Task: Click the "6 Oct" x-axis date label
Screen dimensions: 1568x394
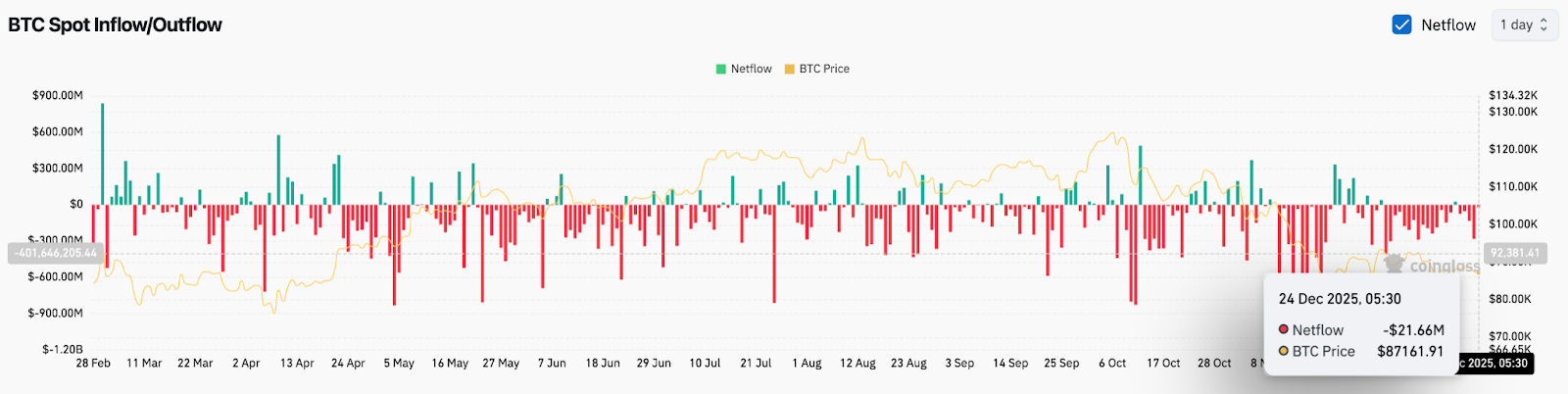Action: pos(1112,364)
